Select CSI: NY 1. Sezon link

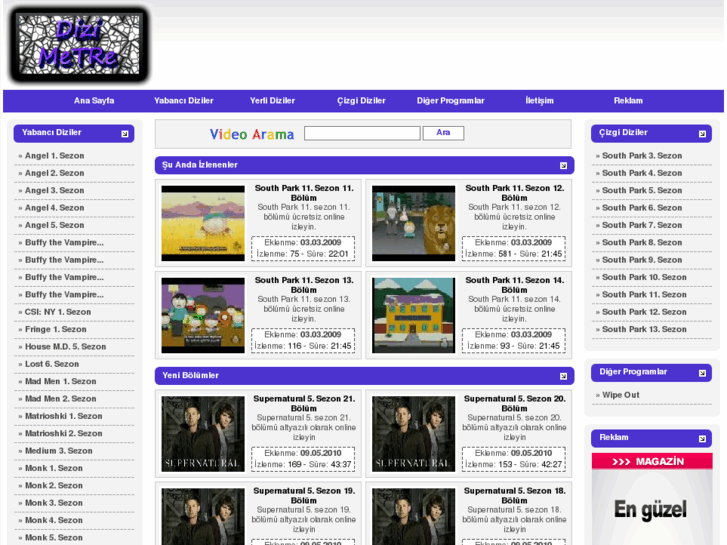click(x=57, y=312)
